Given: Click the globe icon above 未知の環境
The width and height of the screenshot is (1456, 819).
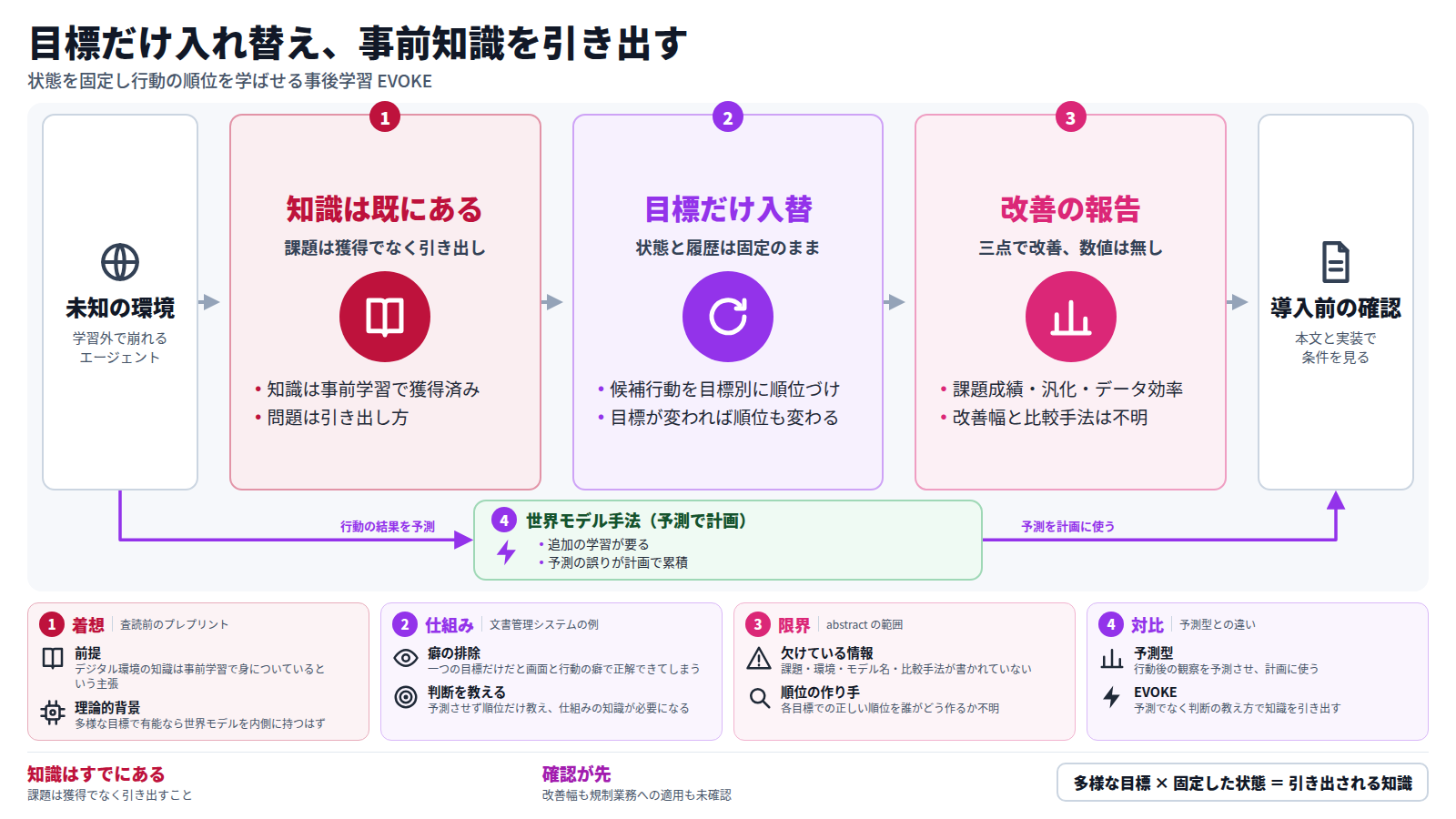Looking at the screenshot, I should (120, 262).
